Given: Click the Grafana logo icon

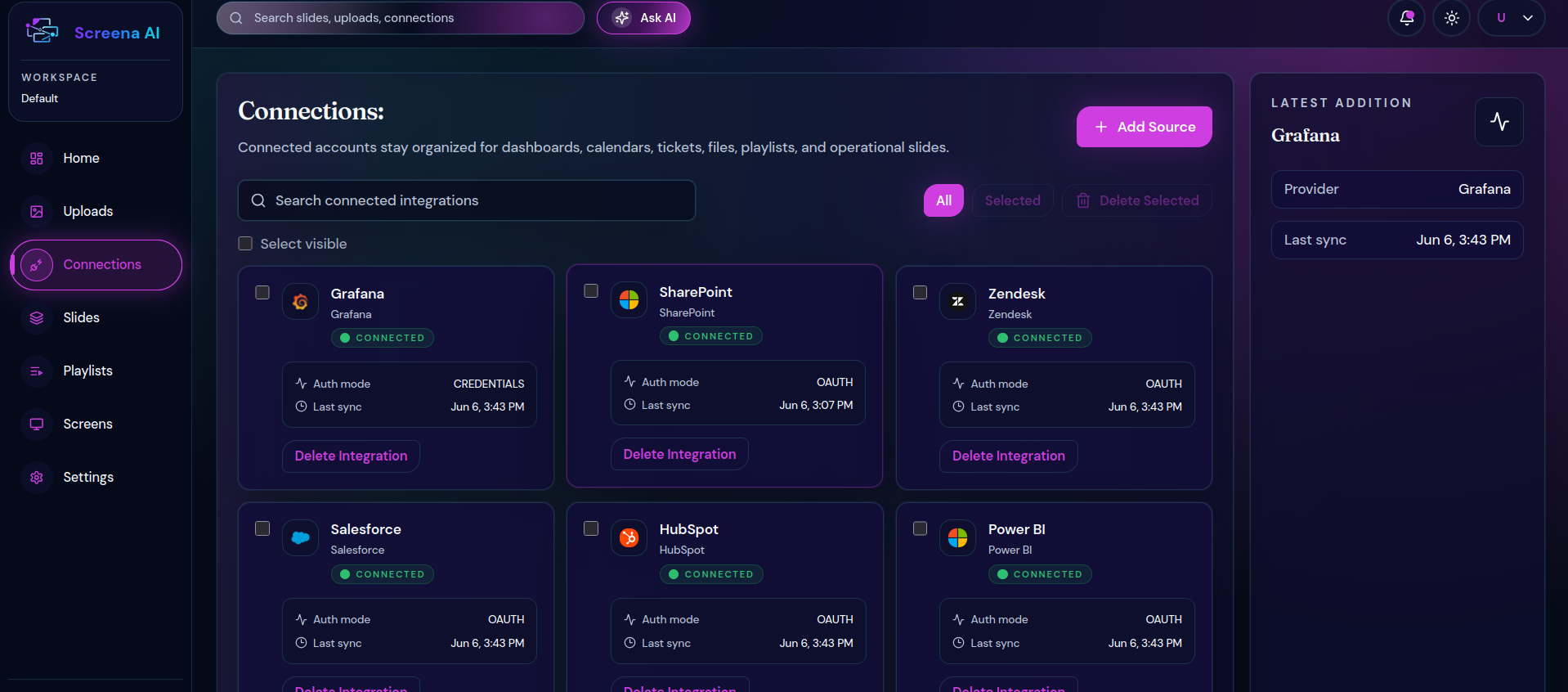Looking at the screenshot, I should point(301,302).
